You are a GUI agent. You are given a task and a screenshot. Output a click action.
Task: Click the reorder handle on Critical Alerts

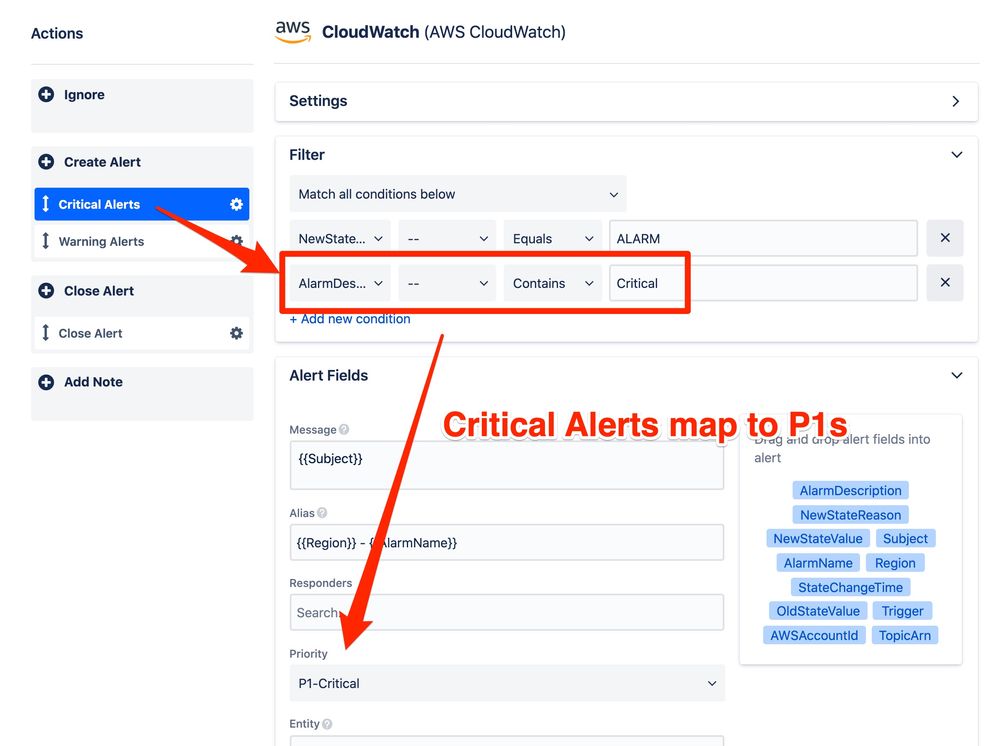point(45,204)
